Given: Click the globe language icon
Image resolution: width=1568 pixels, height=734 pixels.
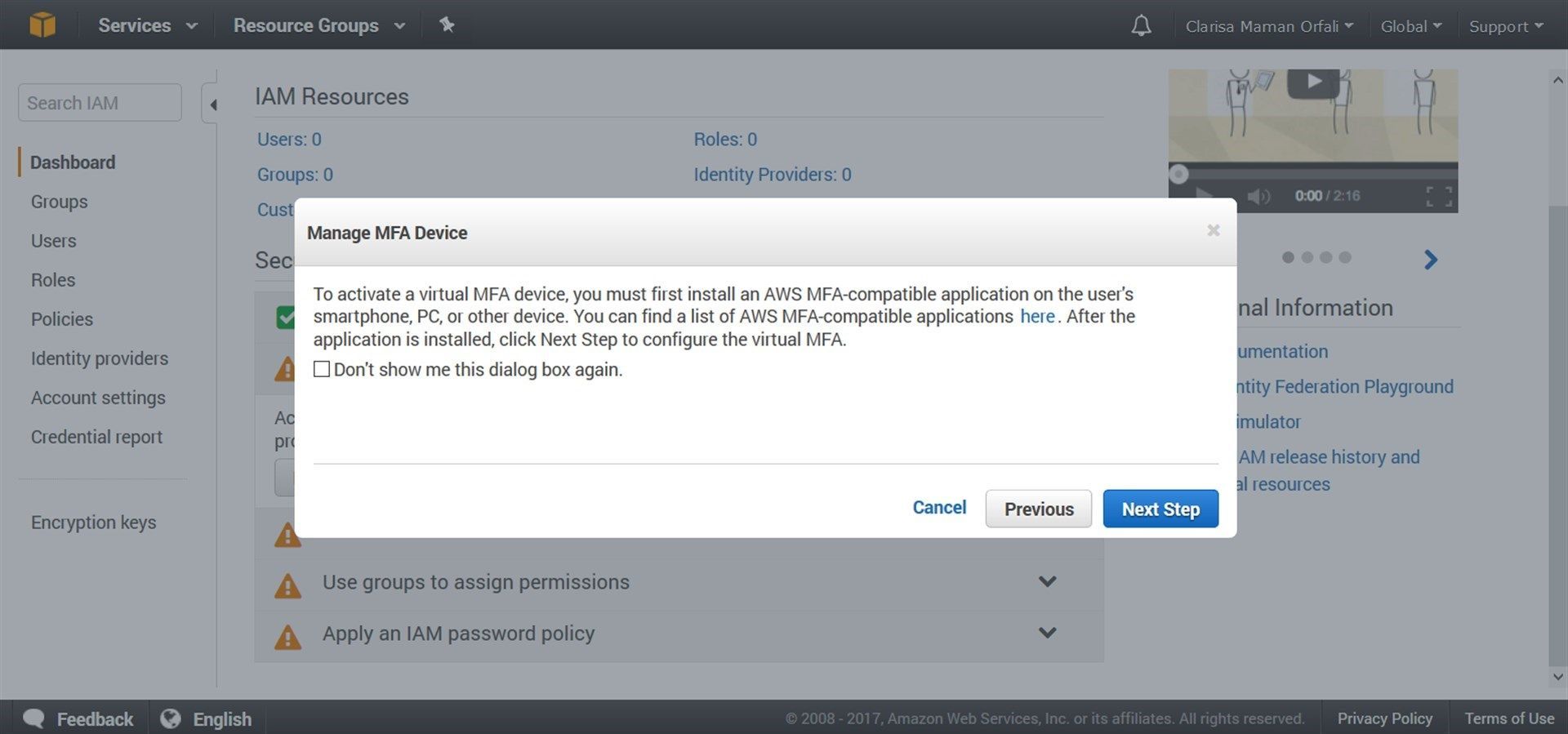Looking at the screenshot, I should coord(170,718).
